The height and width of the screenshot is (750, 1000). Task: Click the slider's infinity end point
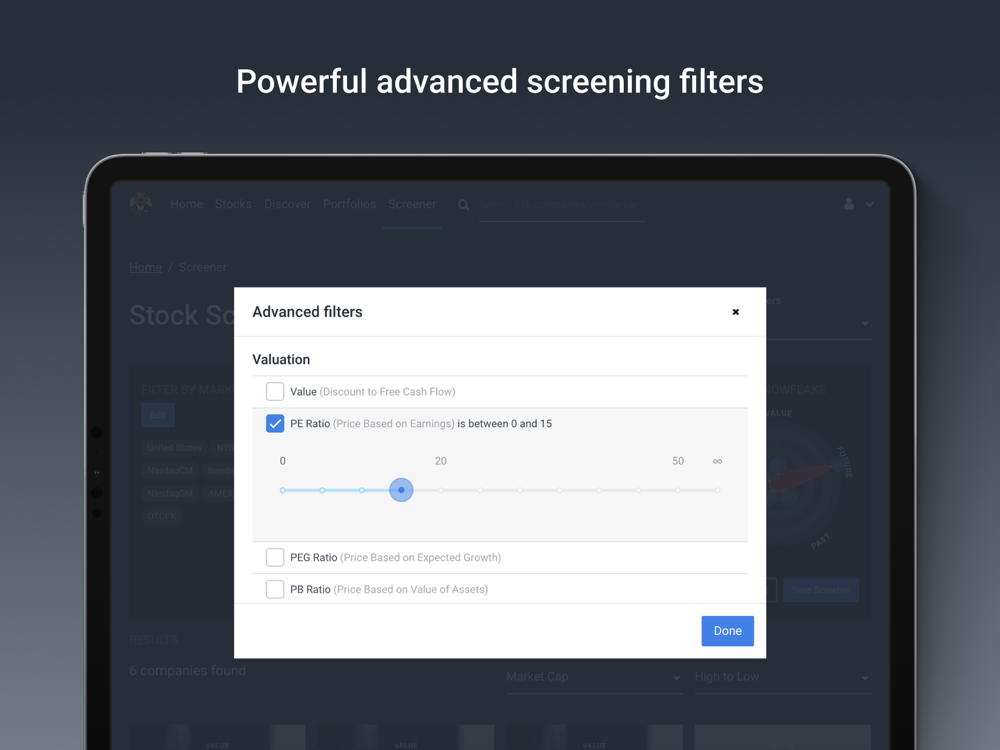(717, 490)
